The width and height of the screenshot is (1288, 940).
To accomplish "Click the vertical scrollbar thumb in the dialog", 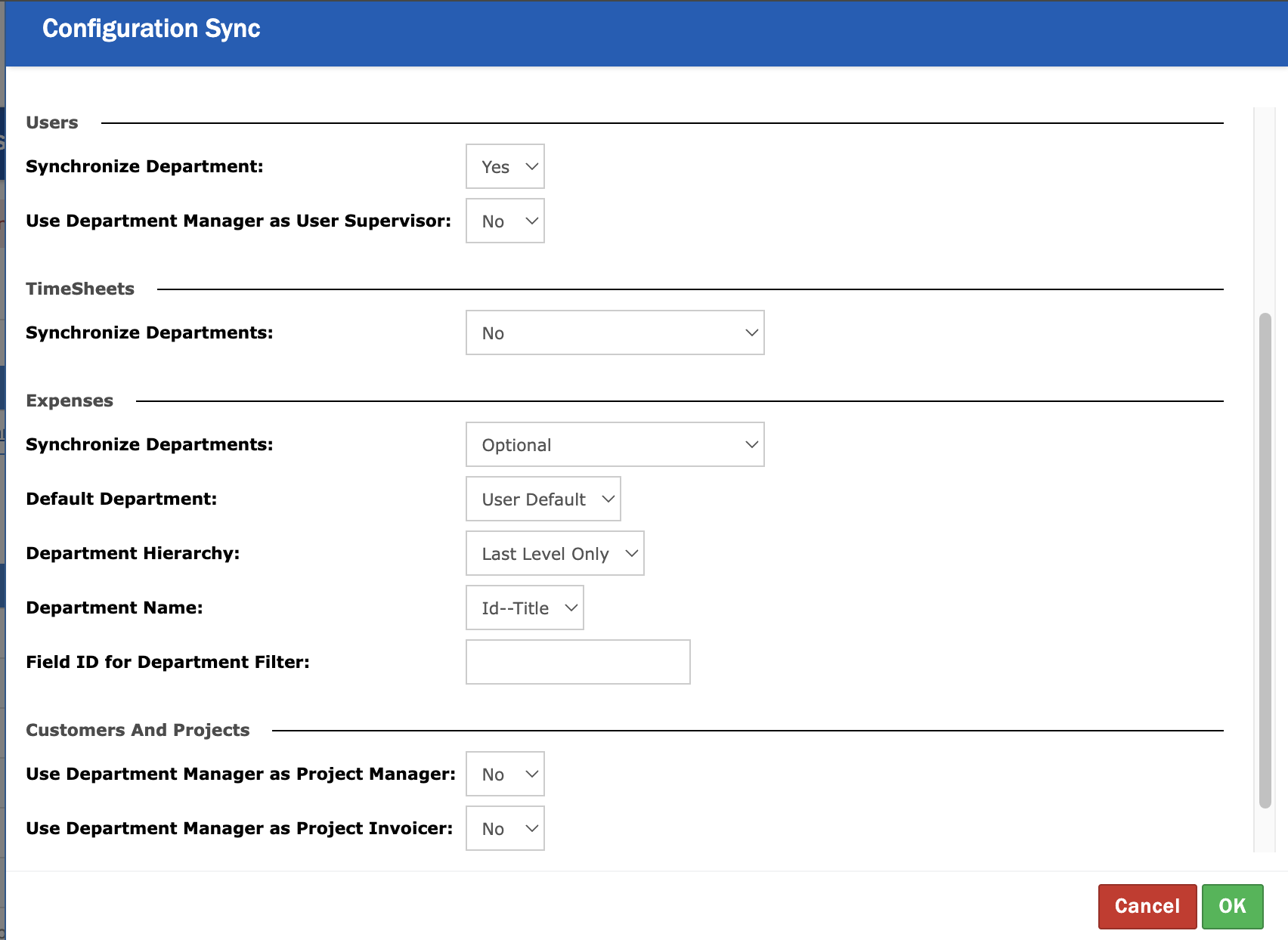I will [x=1265, y=559].
